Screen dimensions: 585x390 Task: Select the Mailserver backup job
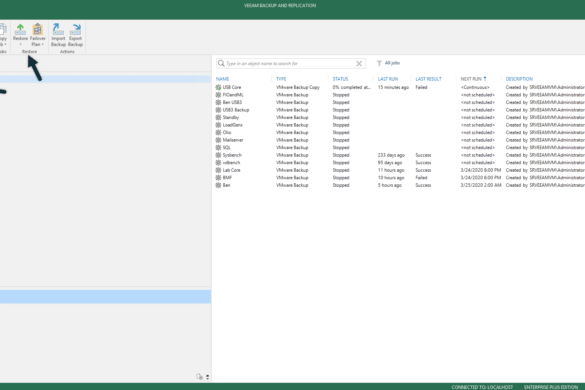(400, 140)
